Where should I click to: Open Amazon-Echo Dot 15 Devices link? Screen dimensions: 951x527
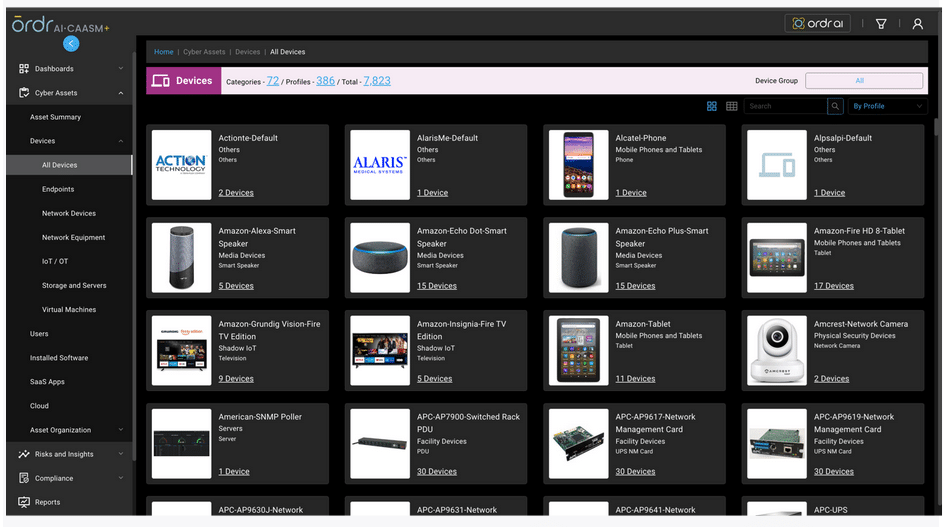[437, 286]
